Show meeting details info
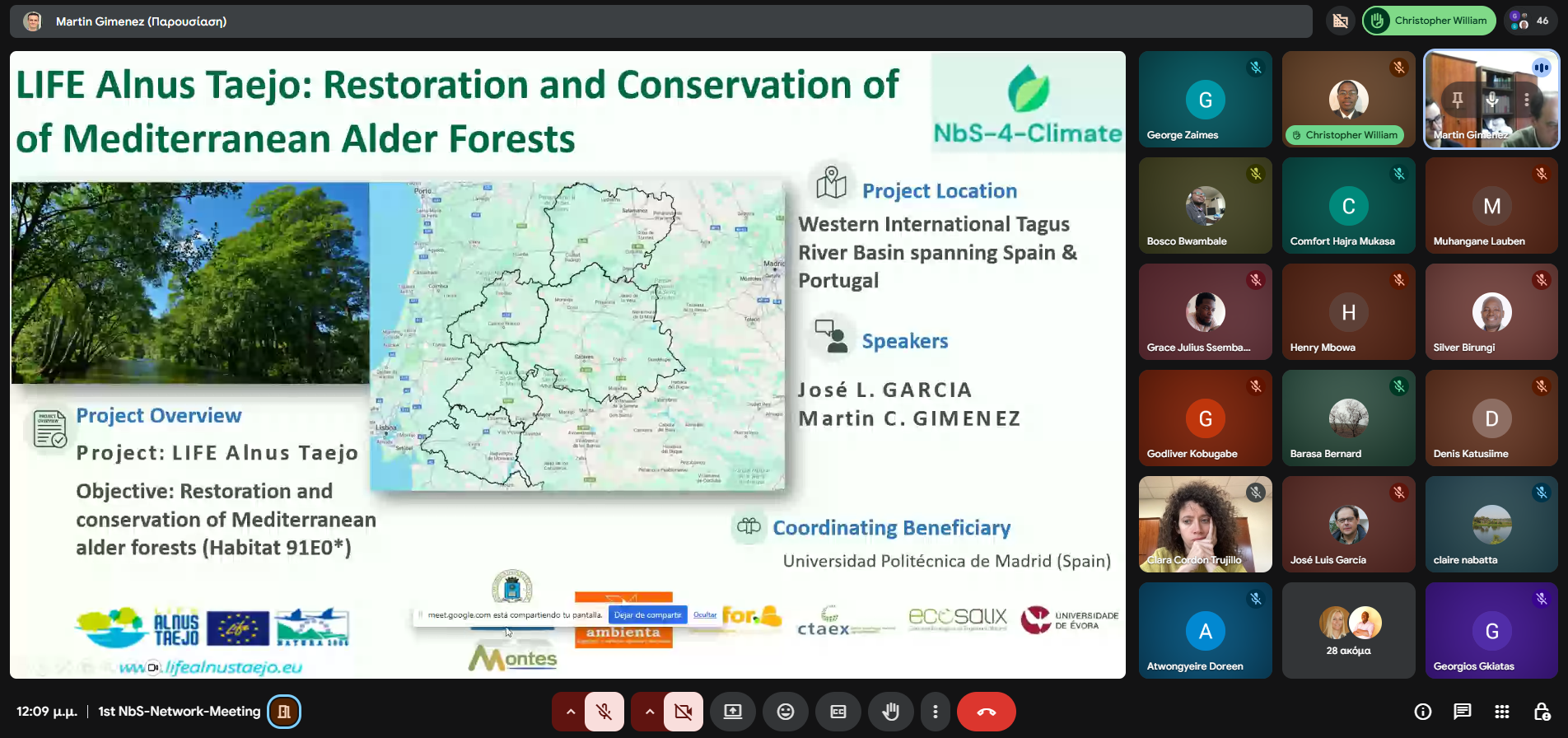Viewport: 1568px width, 738px height. click(1423, 712)
